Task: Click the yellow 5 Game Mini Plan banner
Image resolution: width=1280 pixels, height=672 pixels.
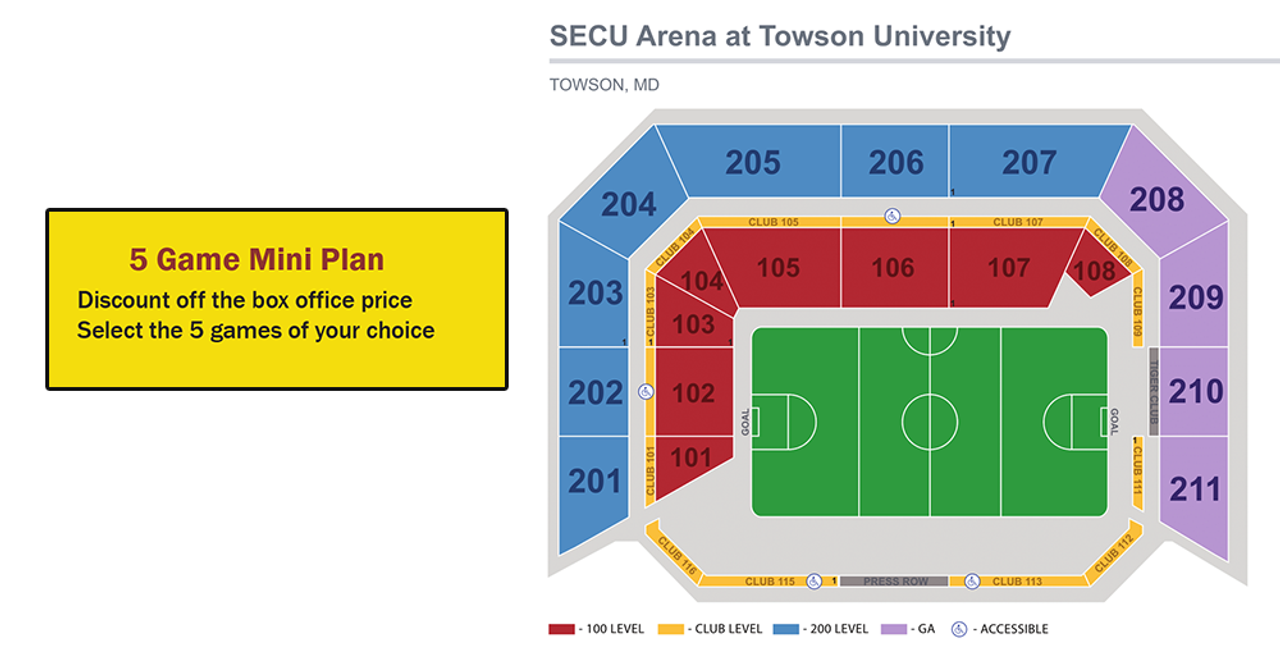Action: point(277,299)
